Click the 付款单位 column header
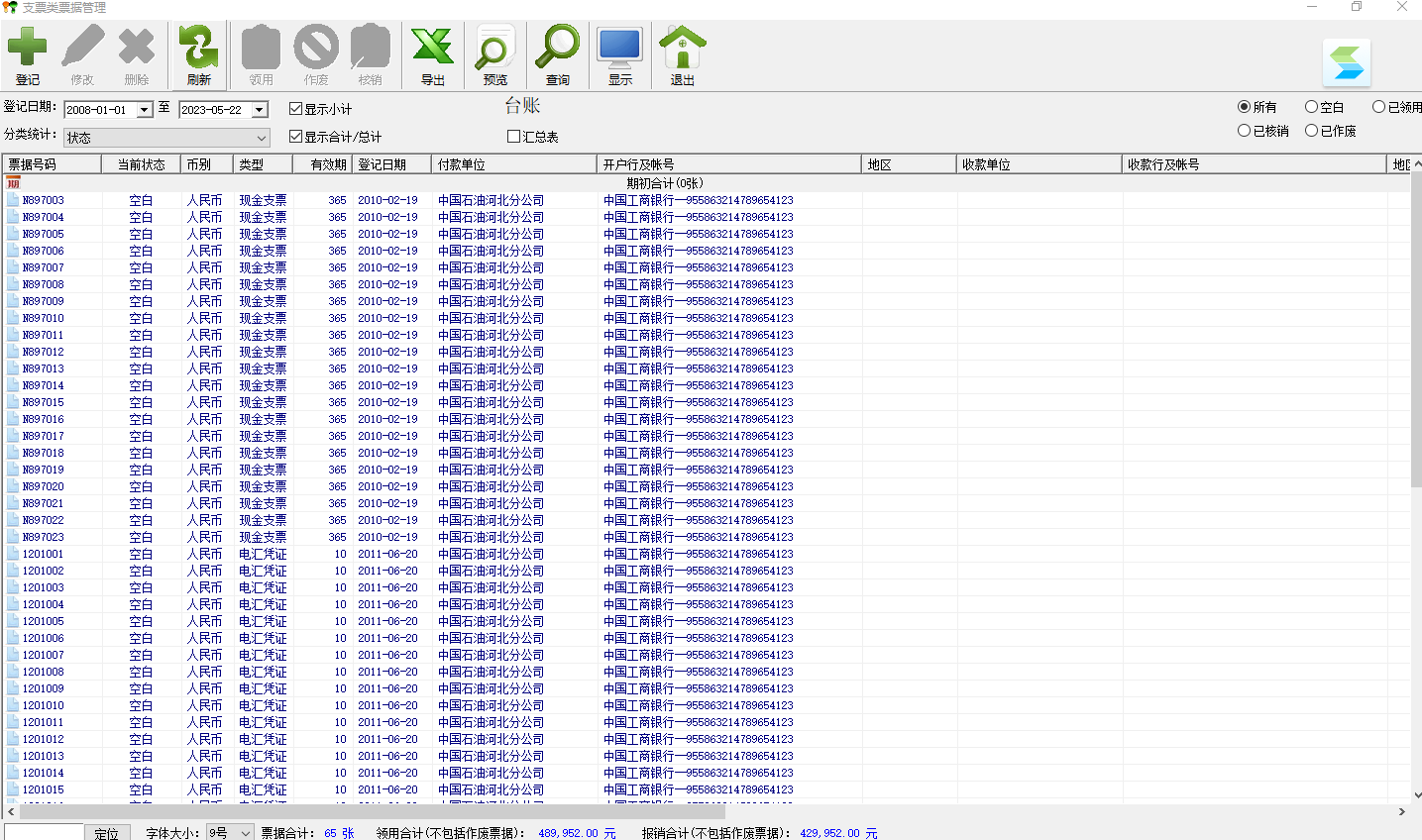The image size is (1422, 840). click(x=514, y=164)
